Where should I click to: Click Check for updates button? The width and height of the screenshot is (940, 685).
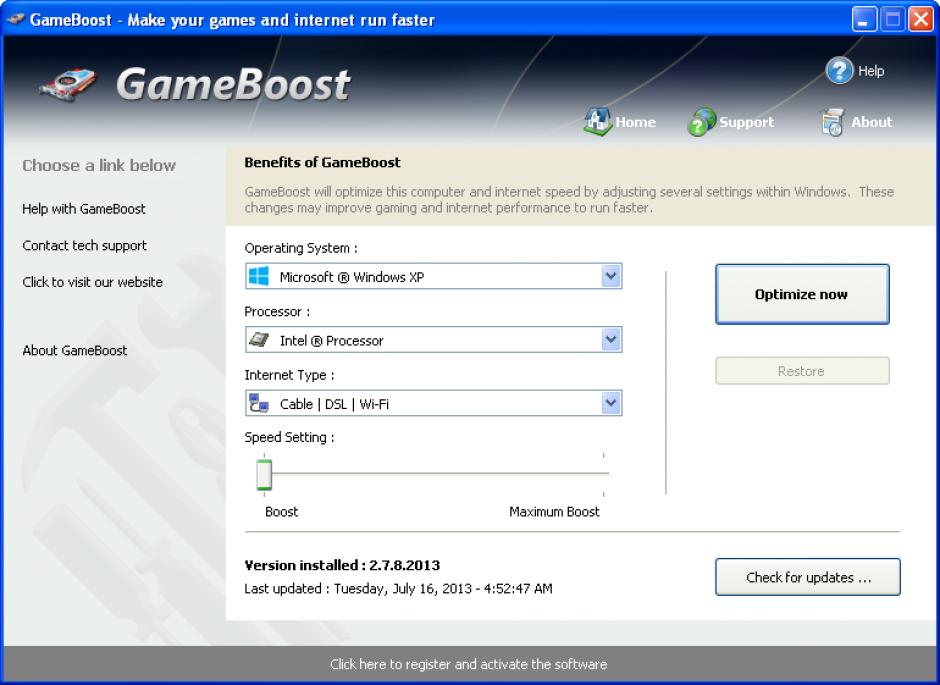808,577
